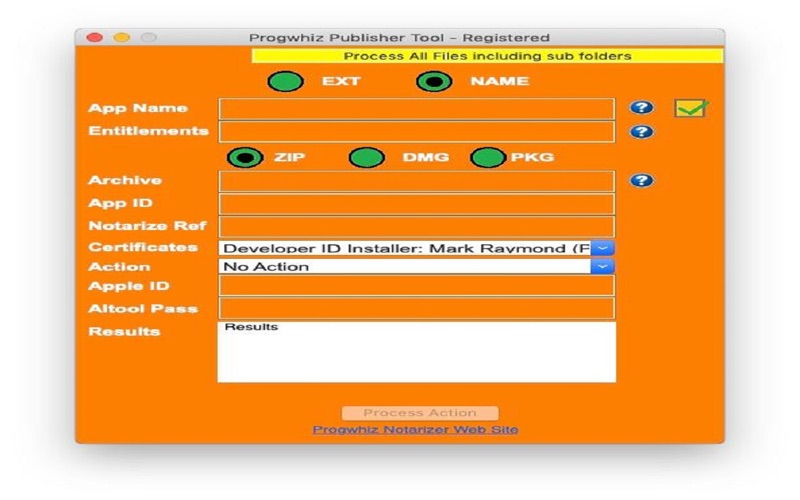Choose the DMG archive option
Screen dimensions: 800x500
click(x=367, y=158)
